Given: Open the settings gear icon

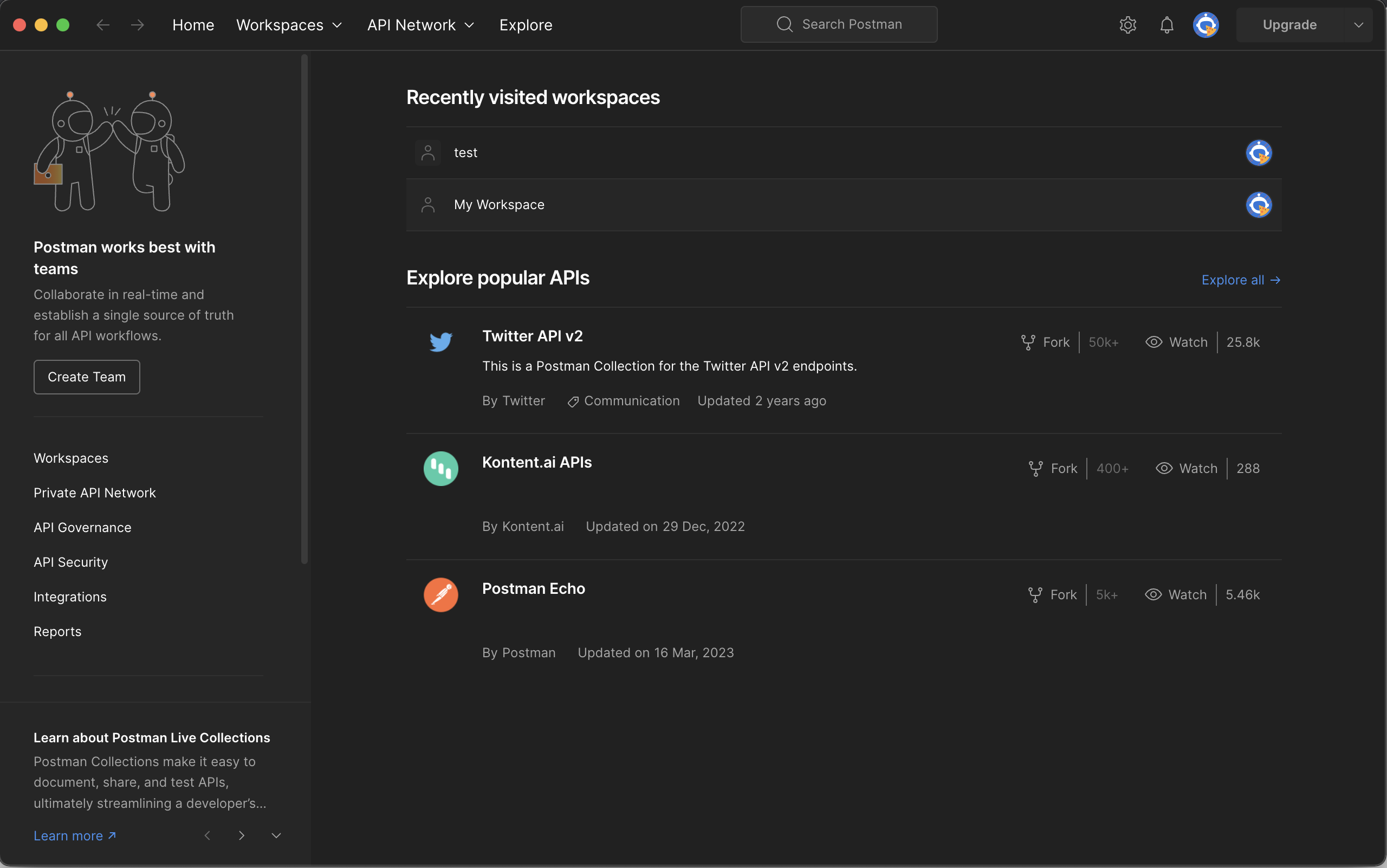Looking at the screenshot, I should click(x=1127, y=25).
